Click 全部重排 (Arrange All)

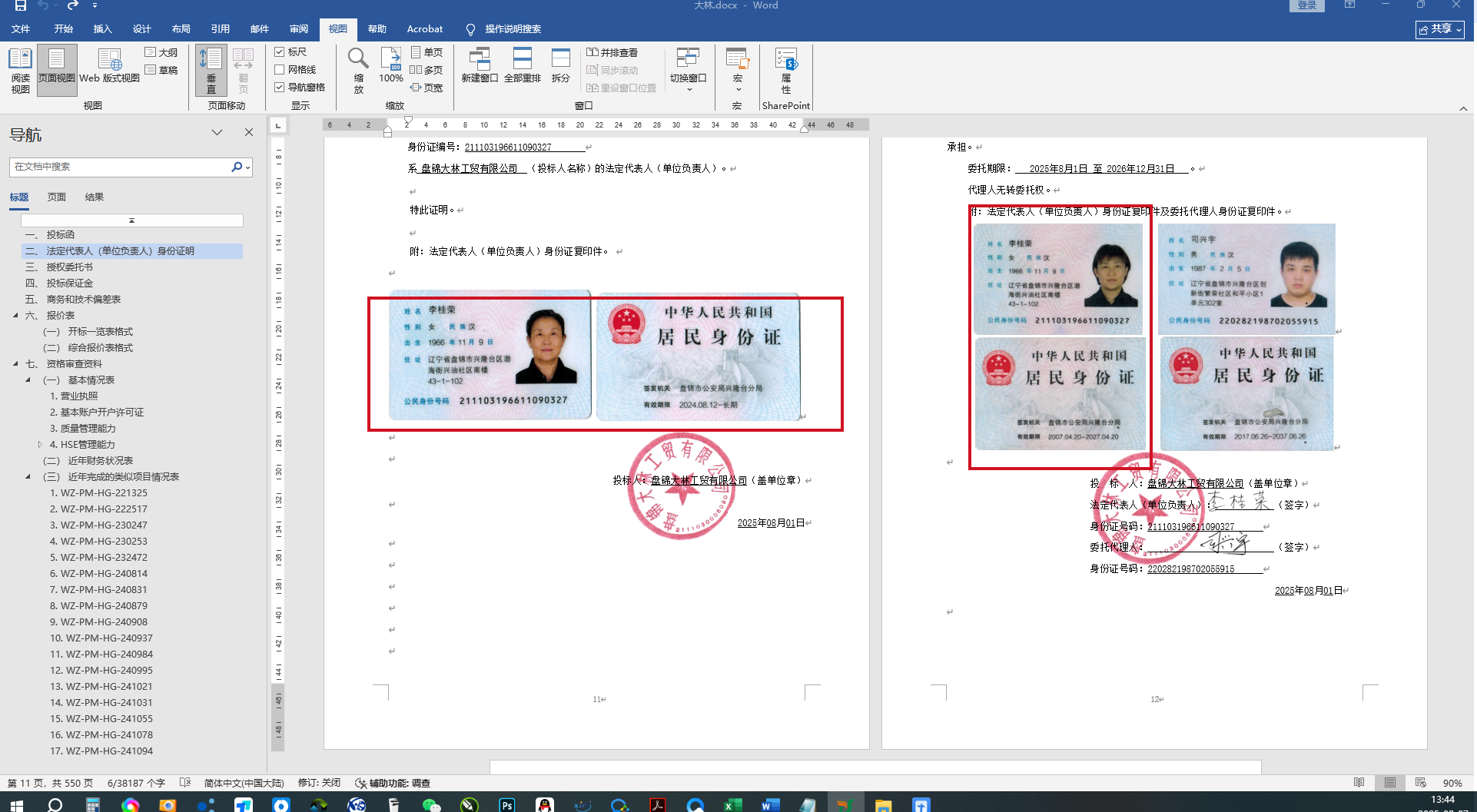click(x=523, y=65)
